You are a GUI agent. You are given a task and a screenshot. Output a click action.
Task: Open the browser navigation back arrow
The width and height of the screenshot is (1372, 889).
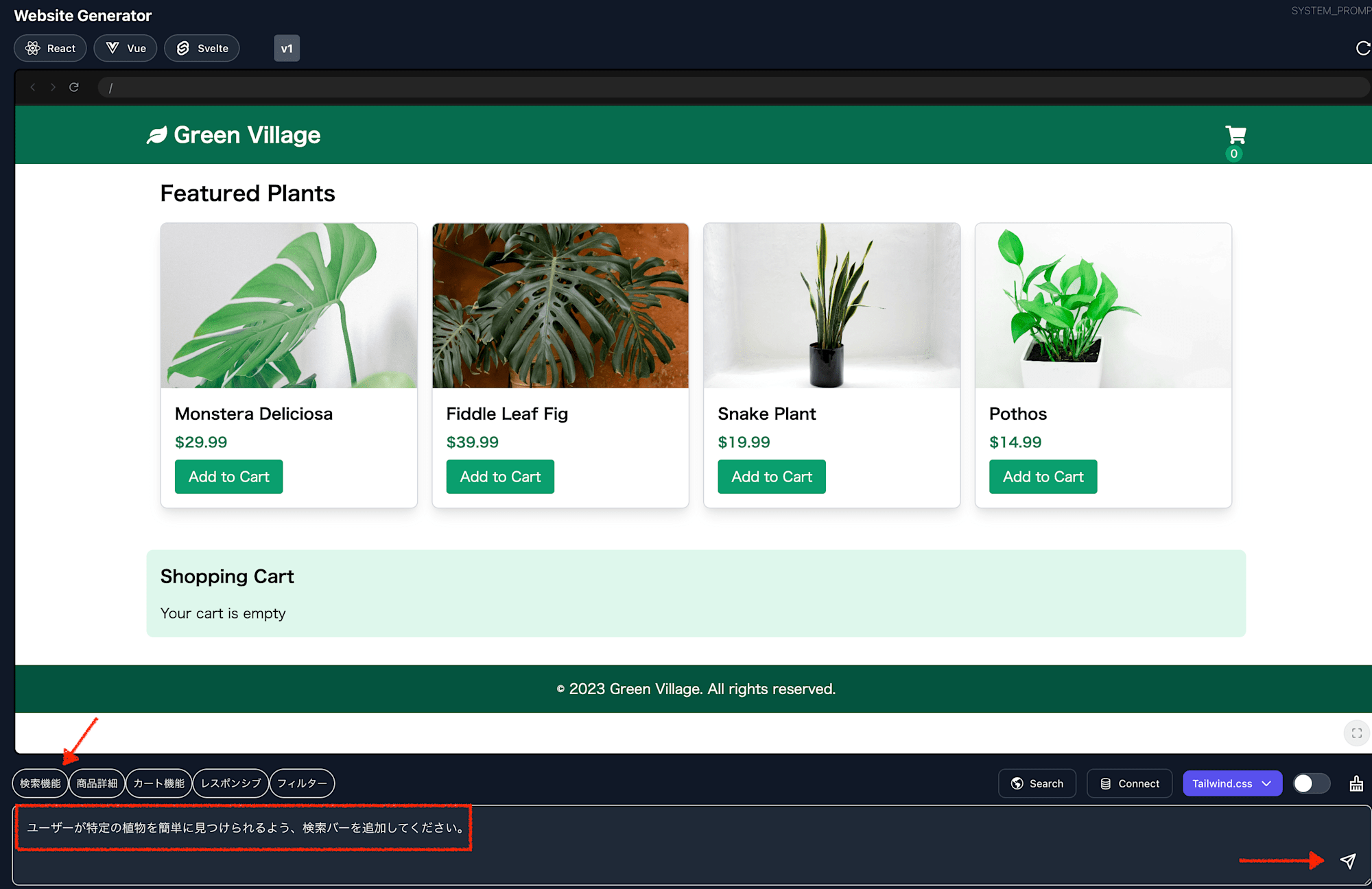point(33,87)
